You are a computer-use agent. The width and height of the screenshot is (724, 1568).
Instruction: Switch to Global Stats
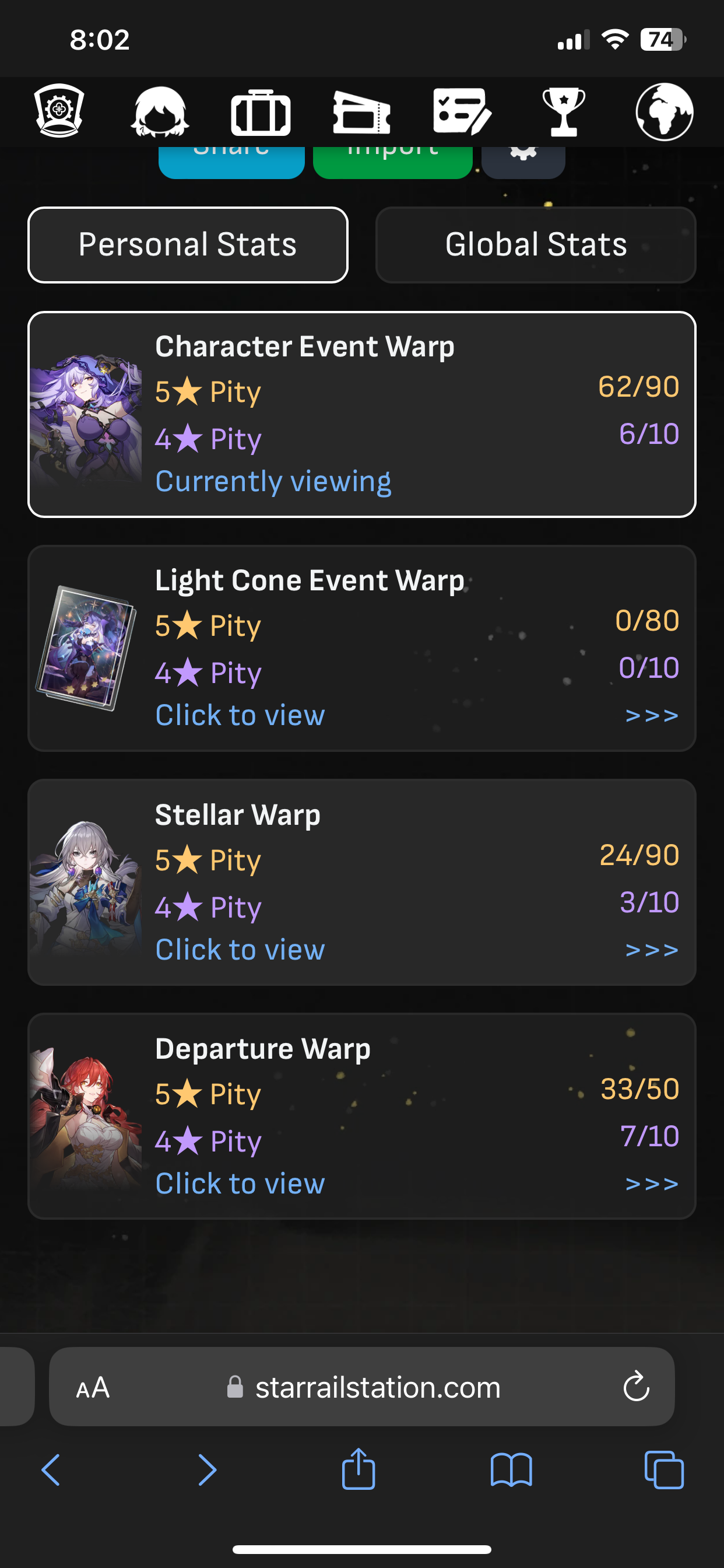click(x=536, y=244)
